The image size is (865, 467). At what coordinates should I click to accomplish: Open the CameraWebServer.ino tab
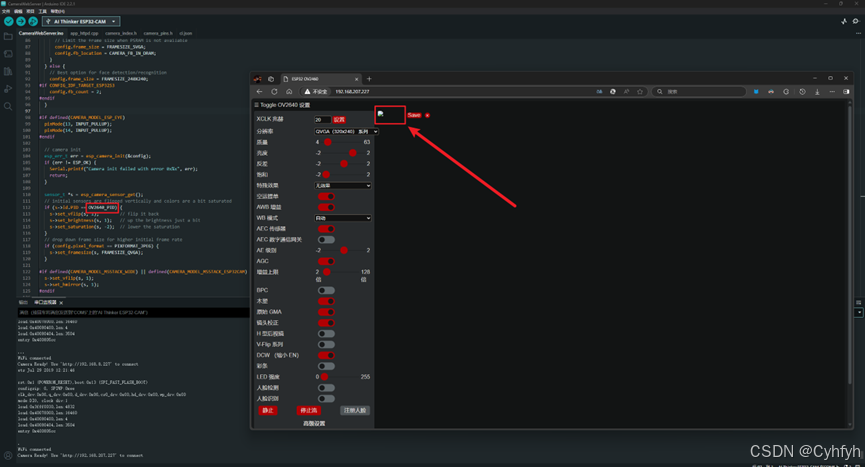coord(40,33)
